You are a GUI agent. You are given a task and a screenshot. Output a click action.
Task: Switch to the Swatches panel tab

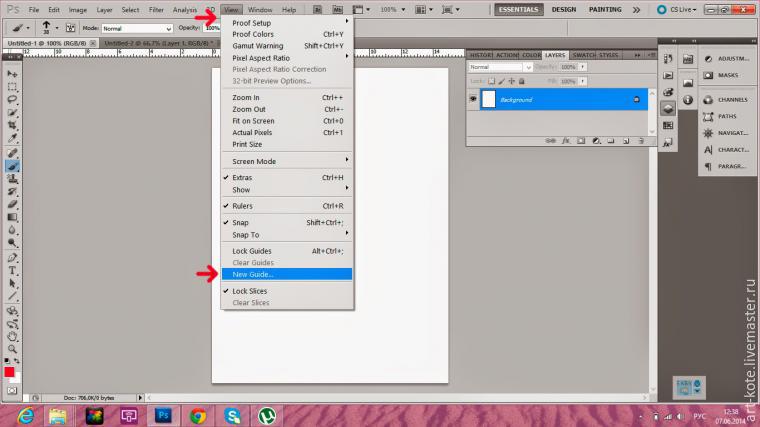pos(581,55)
